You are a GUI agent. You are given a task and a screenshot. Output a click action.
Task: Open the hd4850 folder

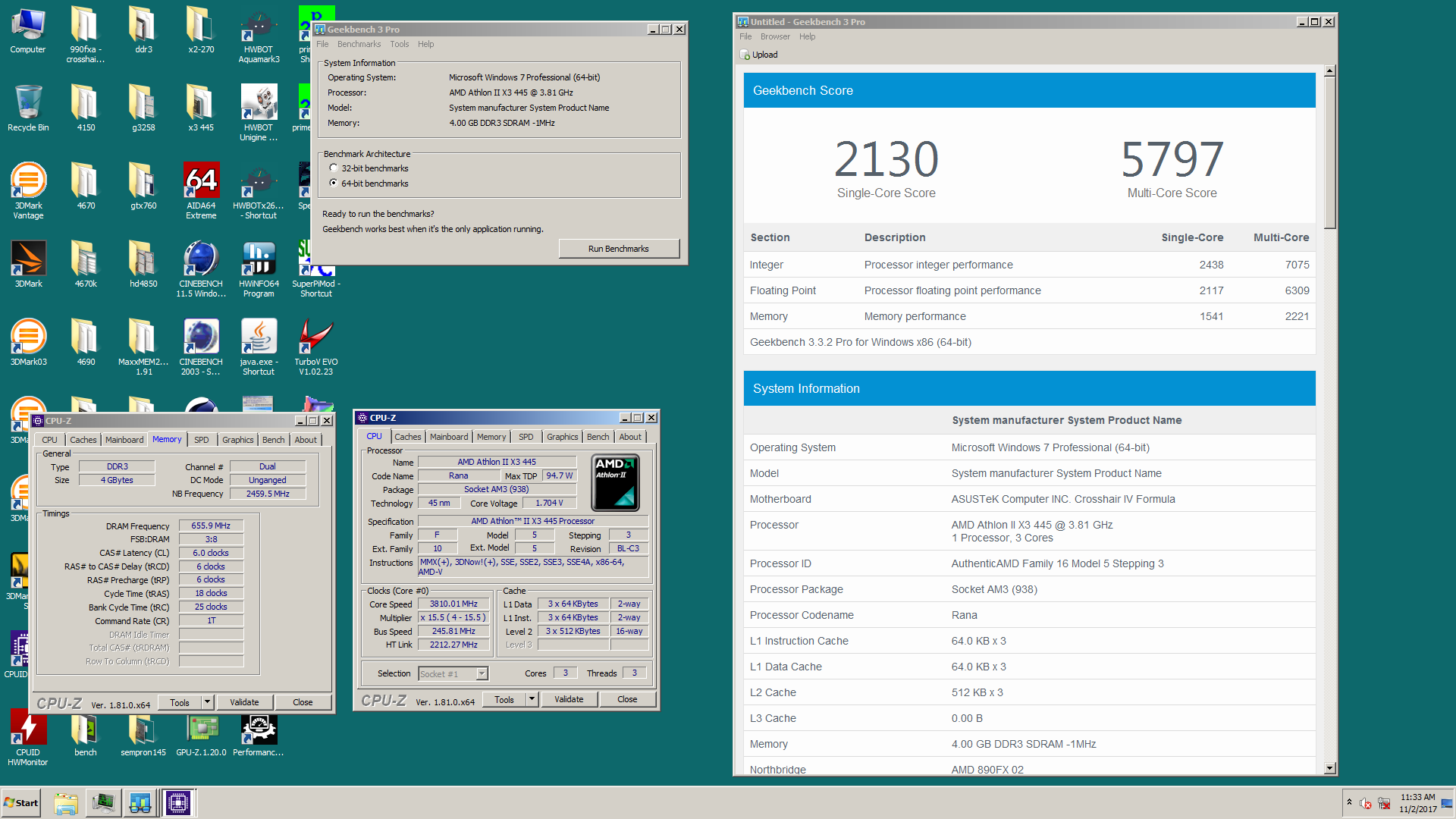pos(143,264)
